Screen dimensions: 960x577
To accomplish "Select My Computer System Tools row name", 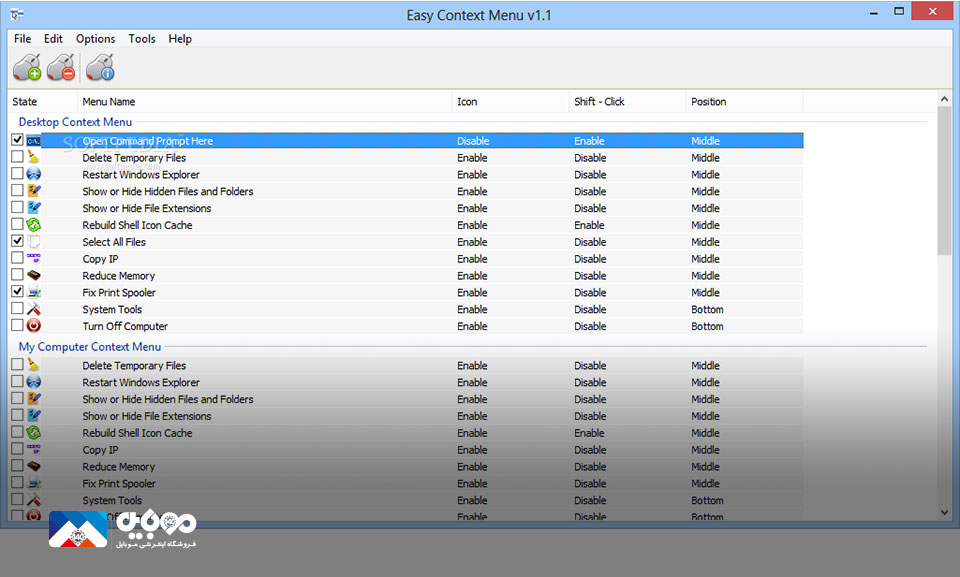I will coord(112,500).
